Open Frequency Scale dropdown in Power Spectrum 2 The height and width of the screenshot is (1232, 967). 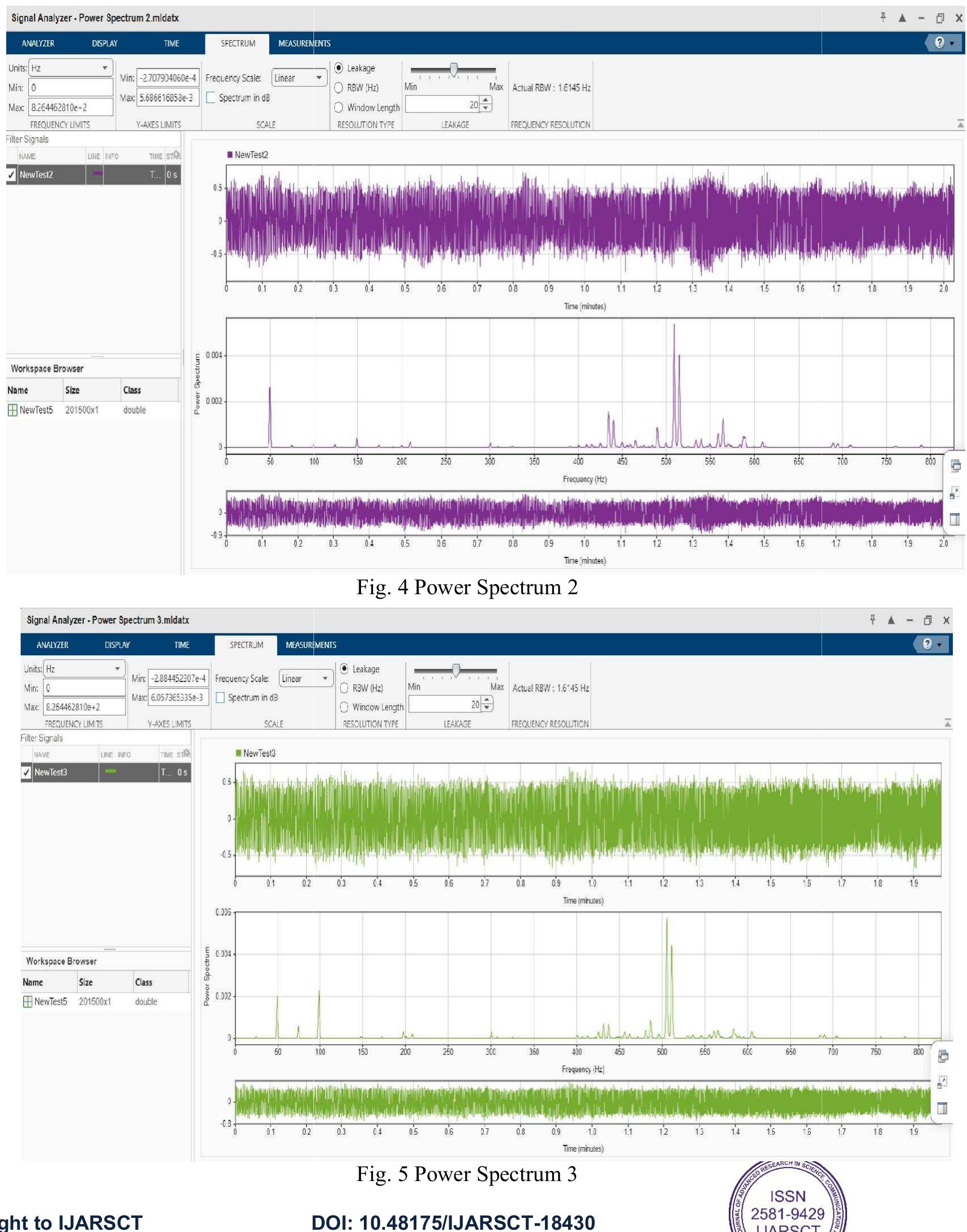(x=299, y=78)
